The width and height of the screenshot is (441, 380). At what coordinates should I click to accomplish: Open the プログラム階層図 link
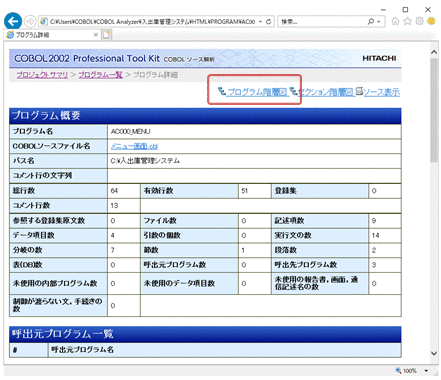[256, 92]
